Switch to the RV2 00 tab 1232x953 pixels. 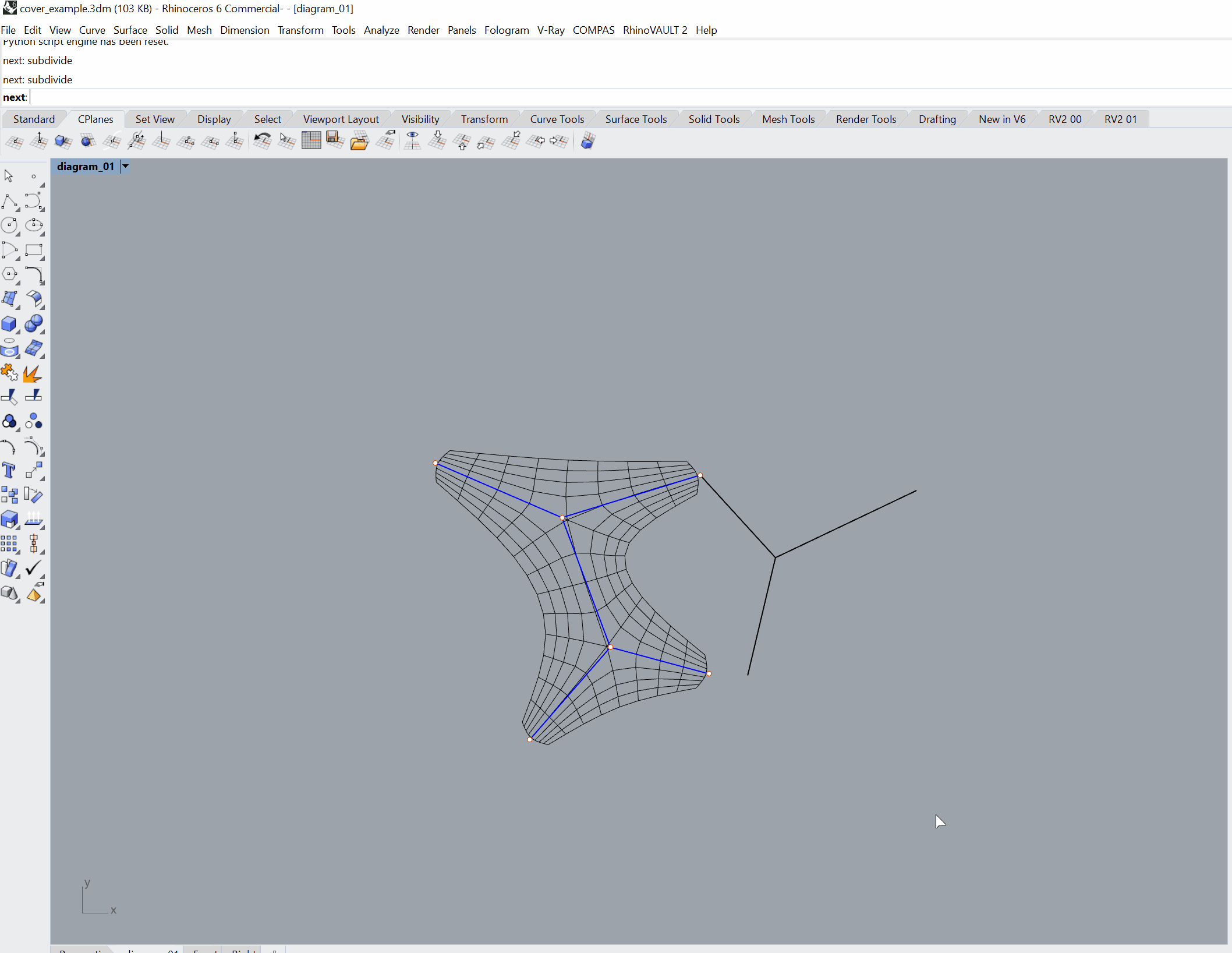[x=1065, y=119]
